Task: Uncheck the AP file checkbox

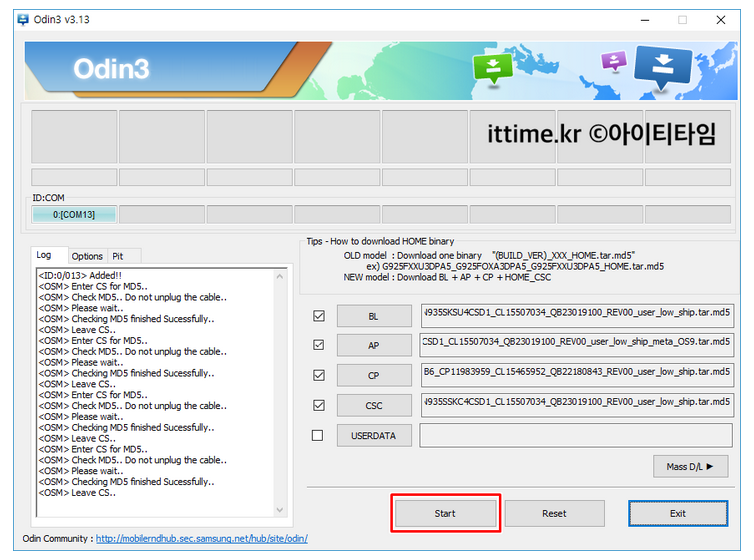Action: point(318,345)
